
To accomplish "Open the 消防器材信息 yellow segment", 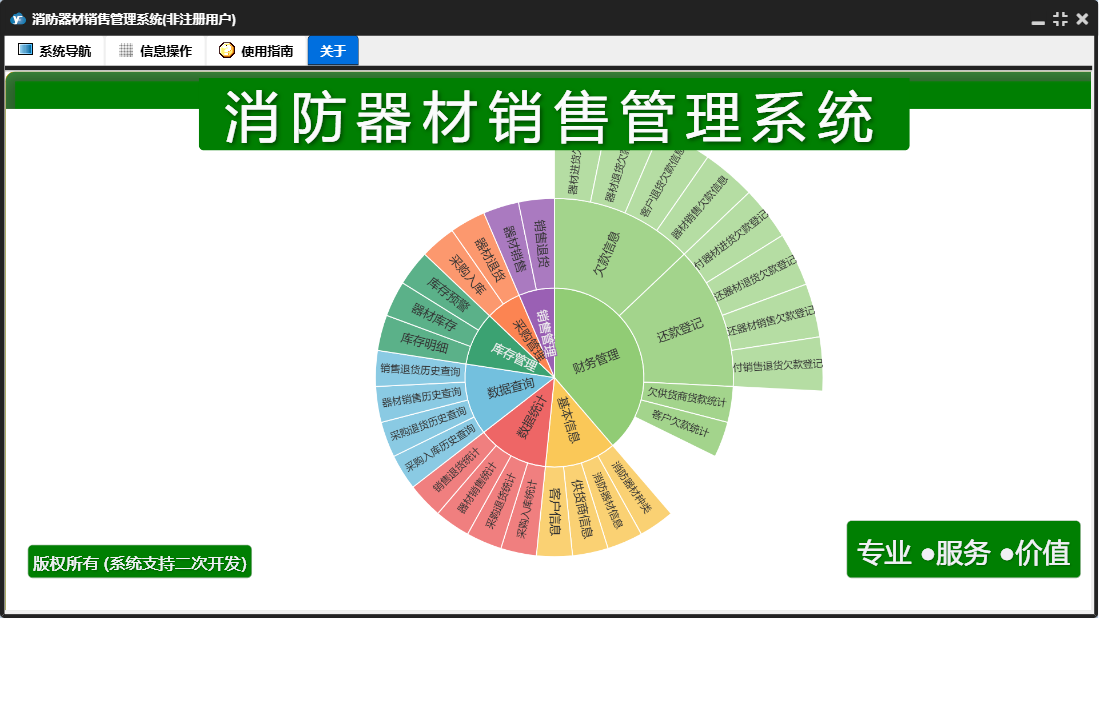I will coord(607,500).
